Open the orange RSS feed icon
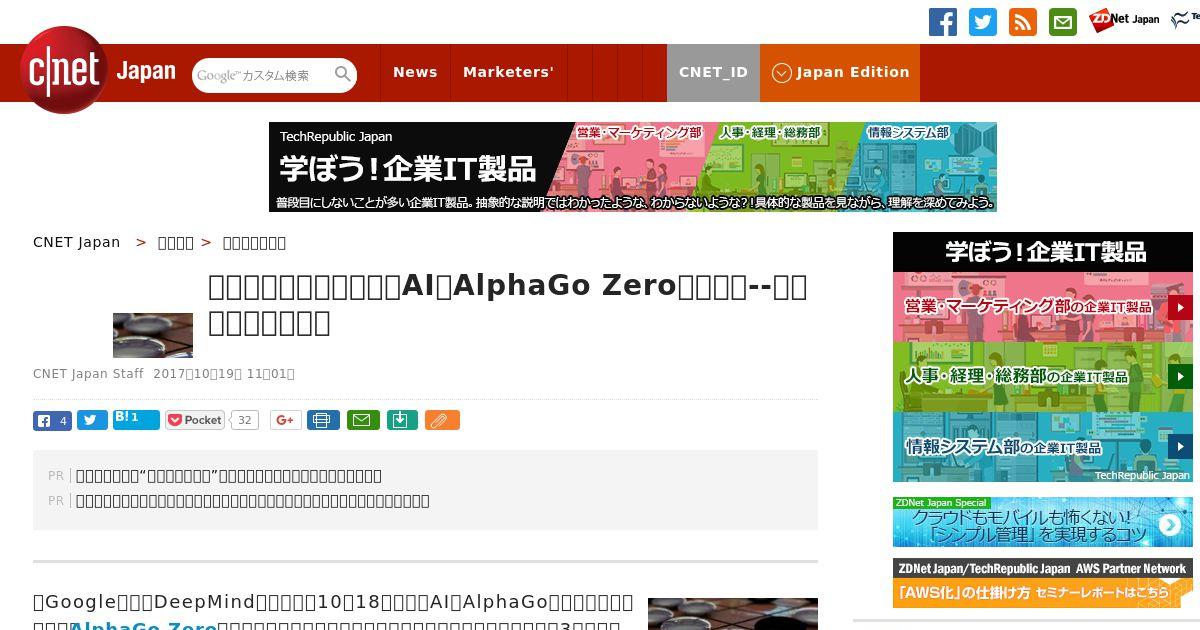Viewport: 1200px width, 630px height. [1023, 22]
